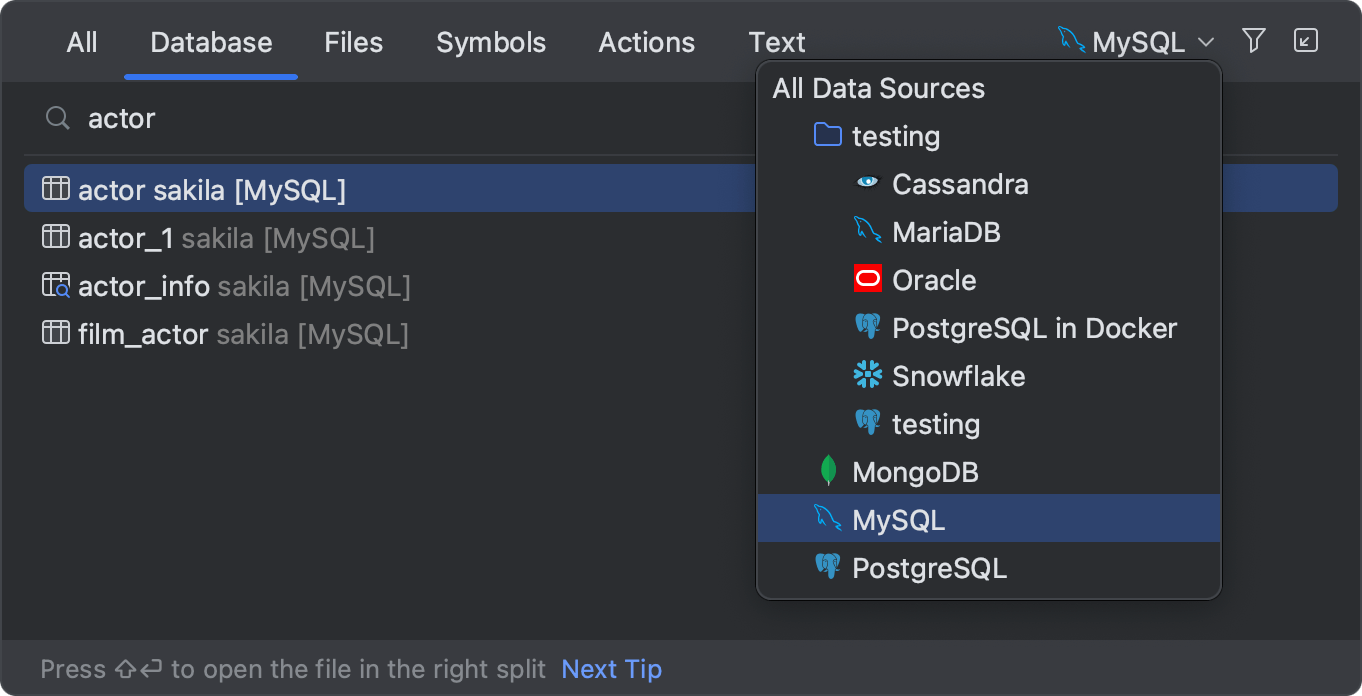Click the Snowflake data source icon

click(x=869, y=375)
